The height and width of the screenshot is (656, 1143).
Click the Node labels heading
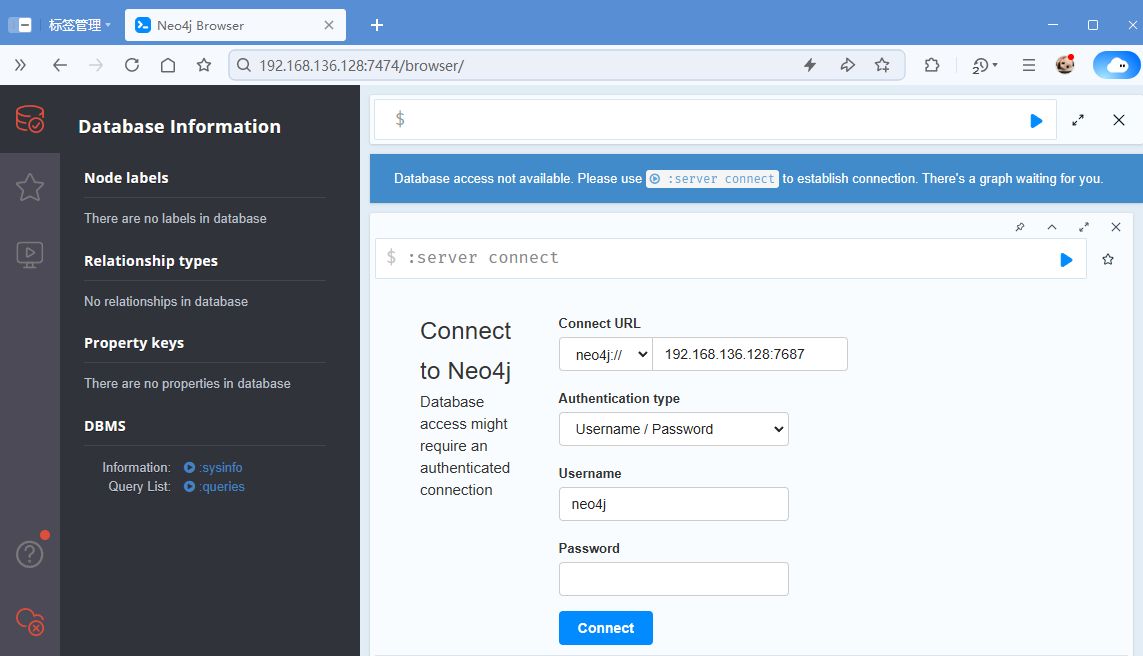click(x=126, y=178)
